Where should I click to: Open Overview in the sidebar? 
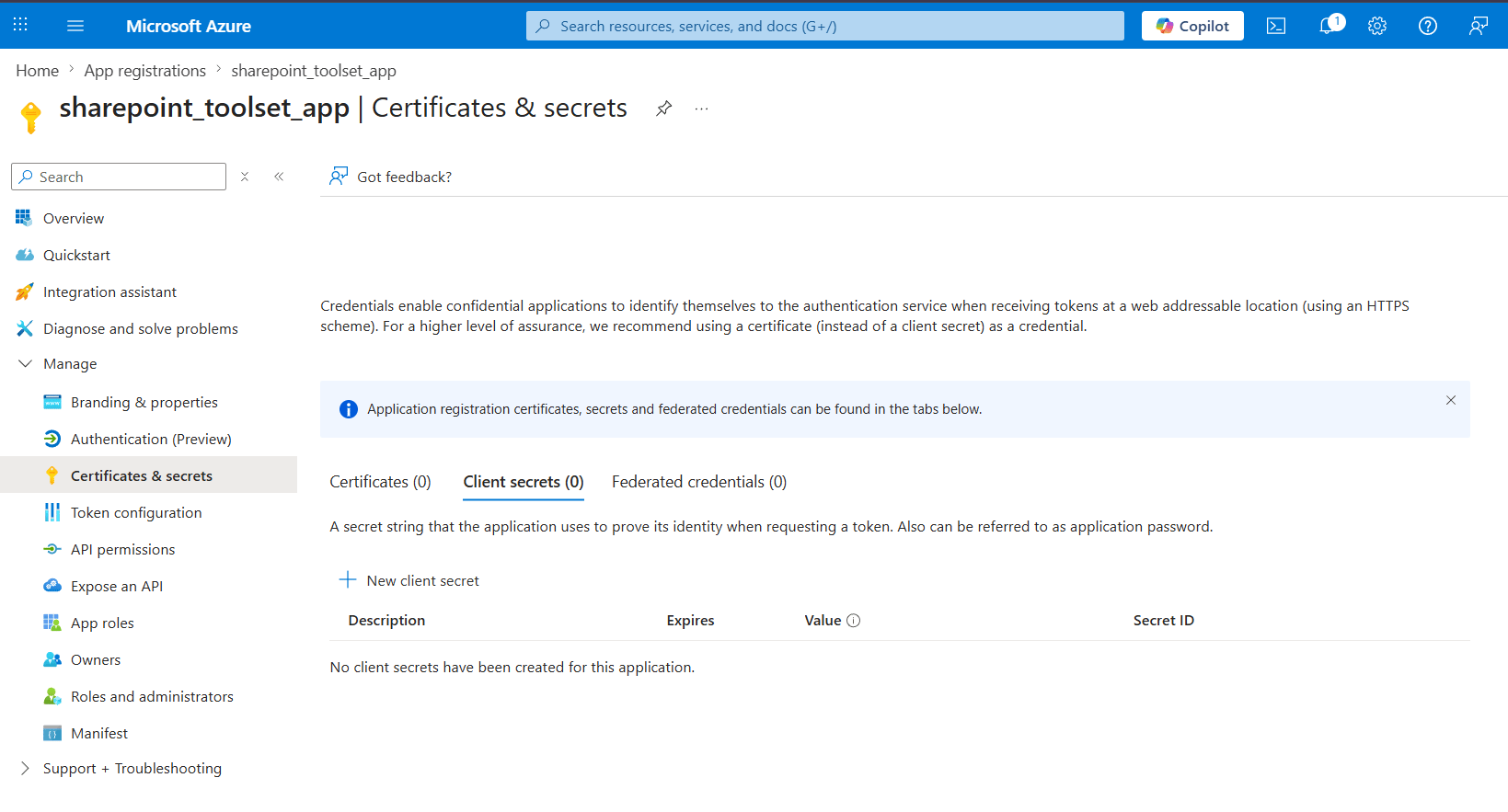coord(74,218)
